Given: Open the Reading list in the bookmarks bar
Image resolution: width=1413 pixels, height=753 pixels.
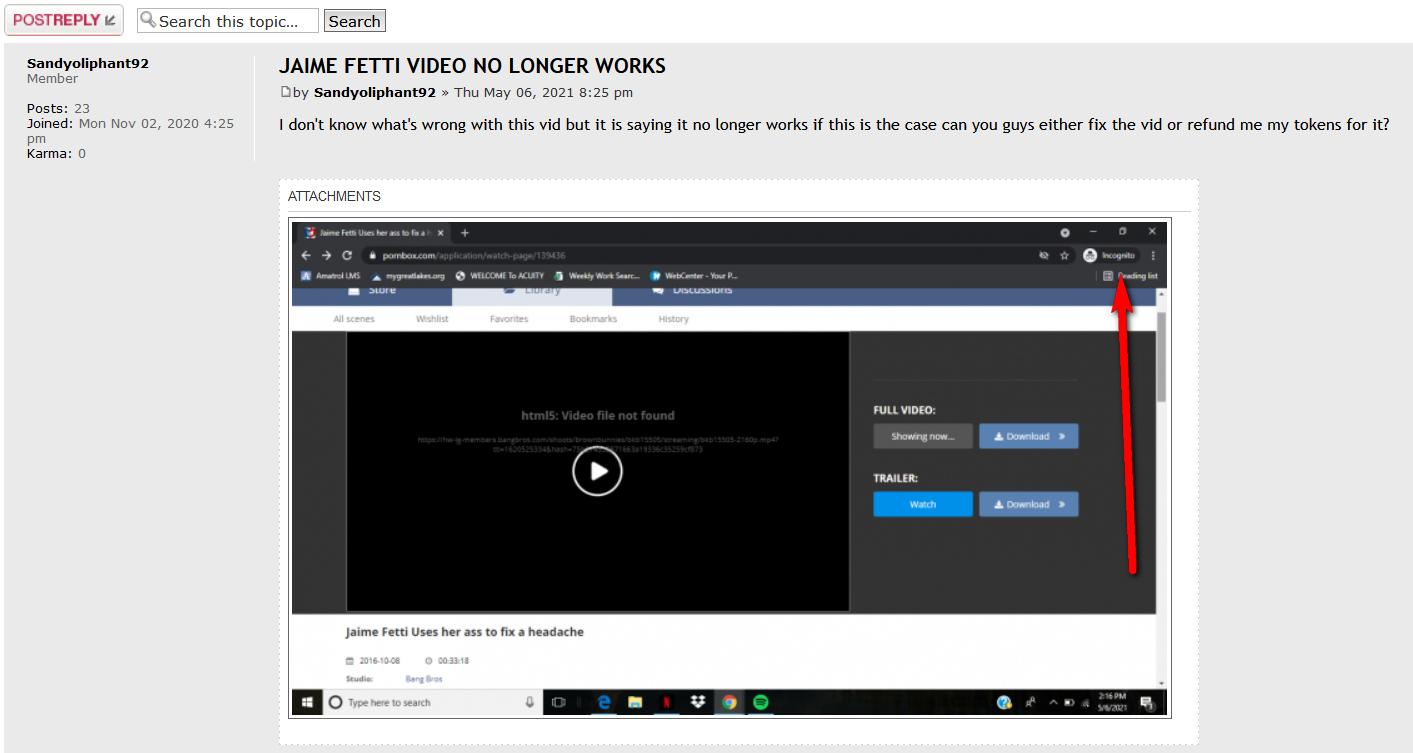Looking at the screenshot, I should [x=1130, y=276].
